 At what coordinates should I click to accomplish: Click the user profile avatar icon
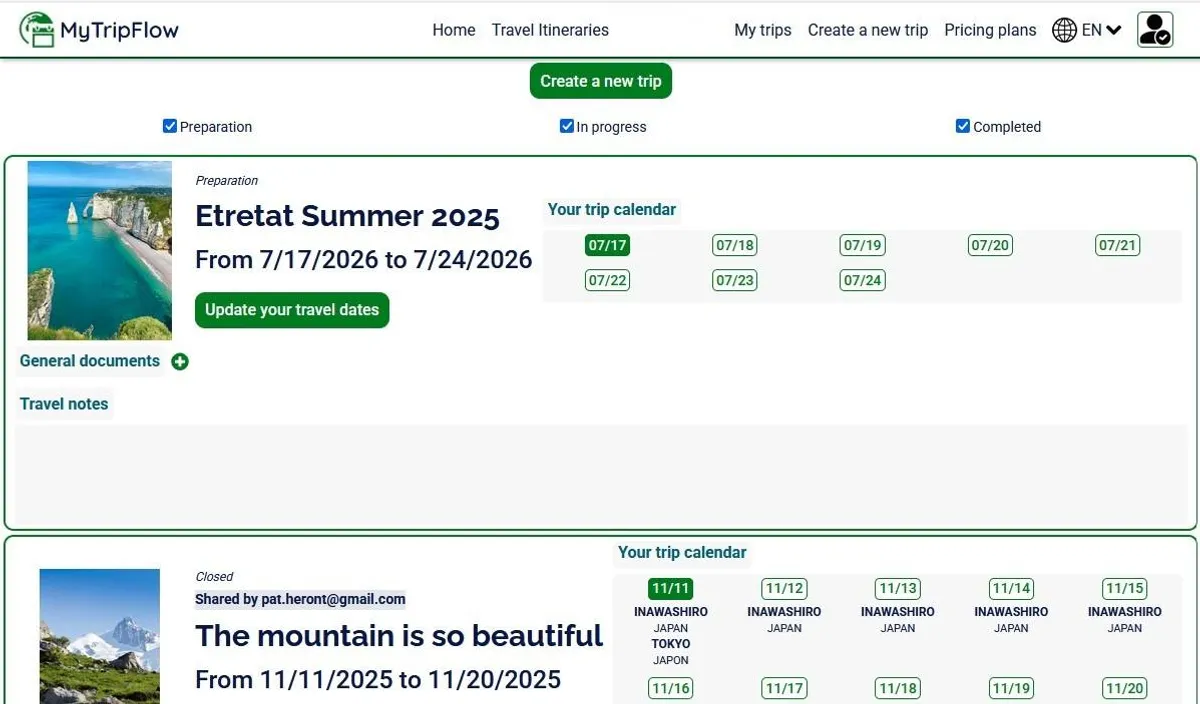pos(1155,29)
